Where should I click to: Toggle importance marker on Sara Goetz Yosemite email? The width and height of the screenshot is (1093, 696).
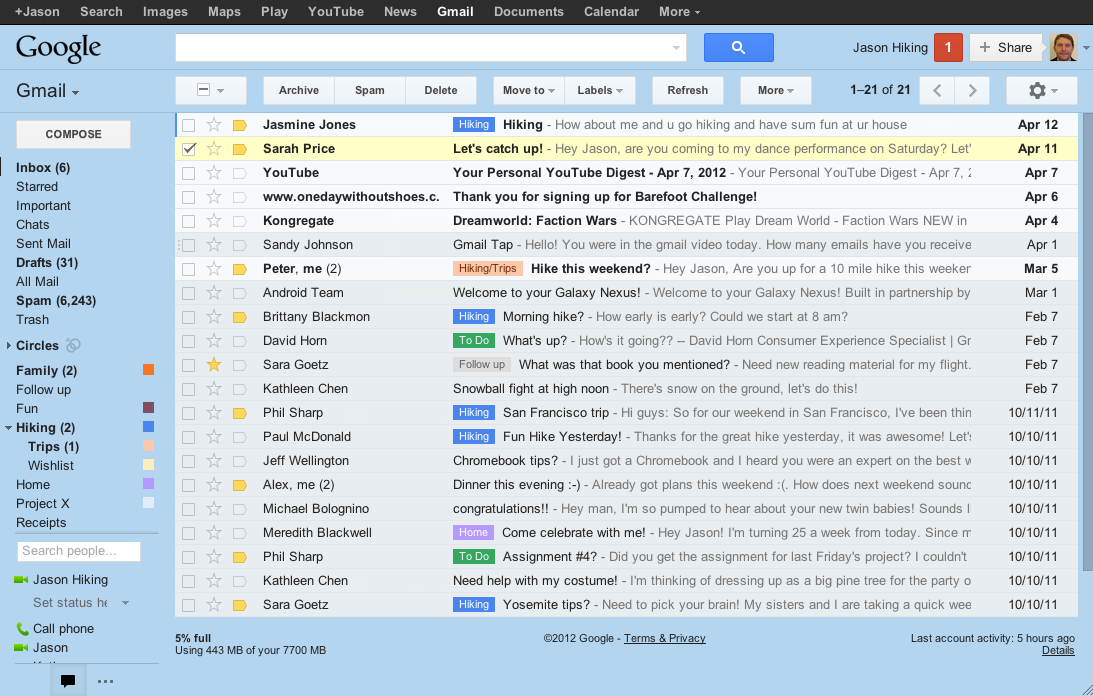(x=240, y=605)
